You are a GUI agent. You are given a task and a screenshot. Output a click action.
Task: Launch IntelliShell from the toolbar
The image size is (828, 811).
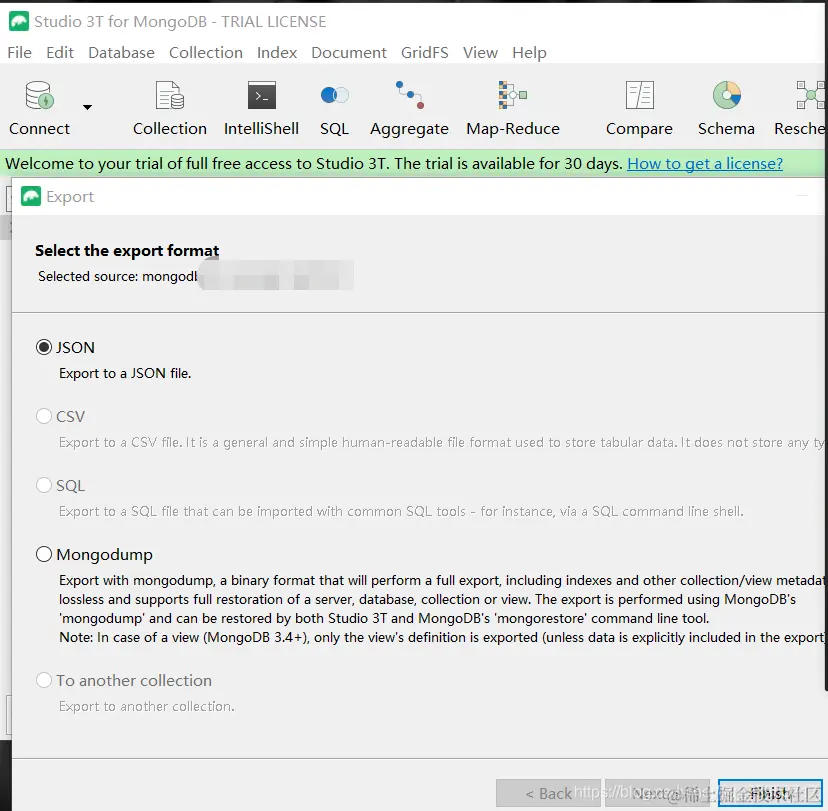(261, 96)
